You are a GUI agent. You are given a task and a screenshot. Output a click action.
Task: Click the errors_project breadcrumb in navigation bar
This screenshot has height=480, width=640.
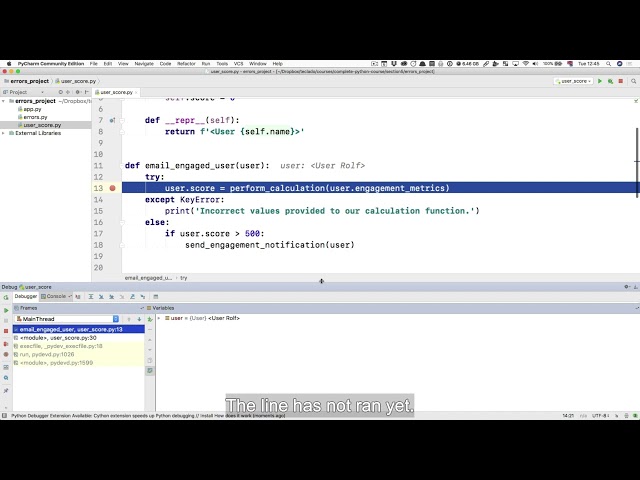(x=27, y=81)
